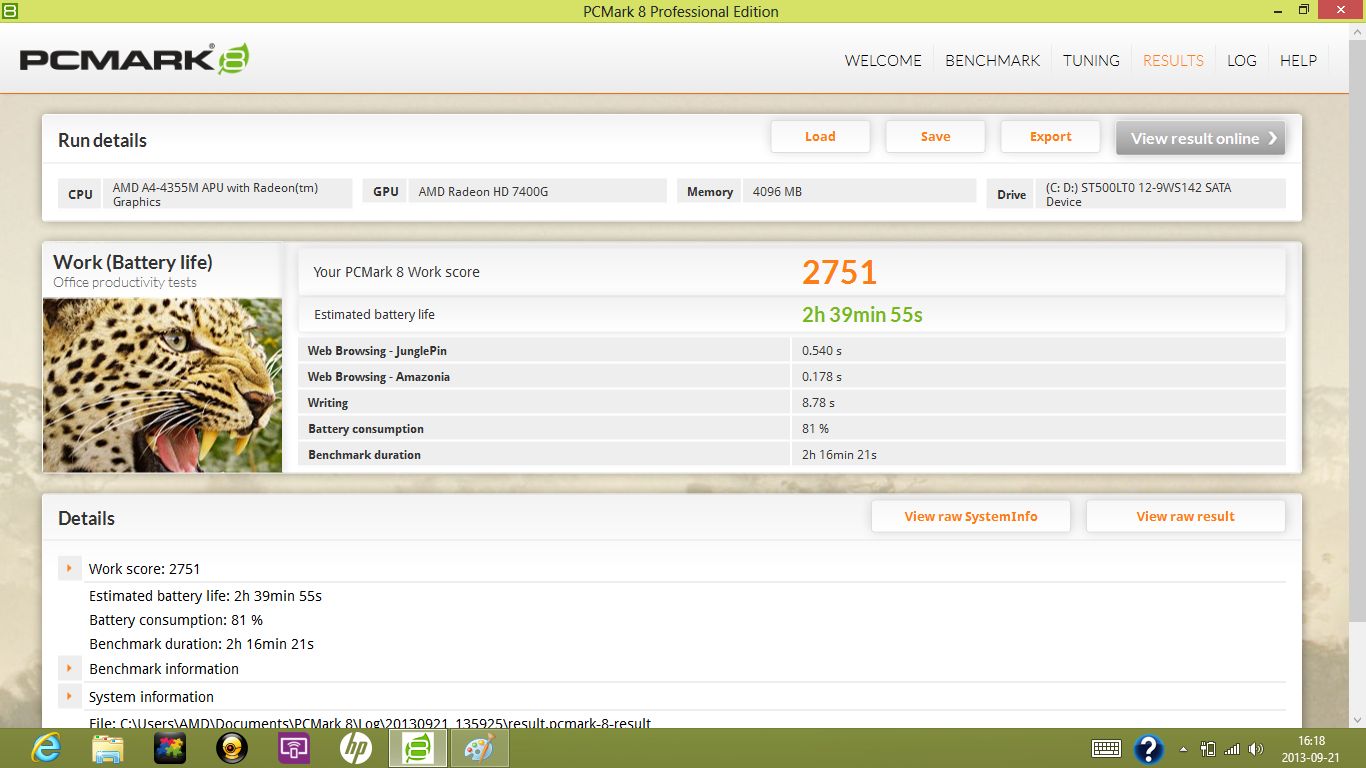The image size is (1366, 768).
Task: Click the Work (Battery life) heading
Action: point(133,262)
